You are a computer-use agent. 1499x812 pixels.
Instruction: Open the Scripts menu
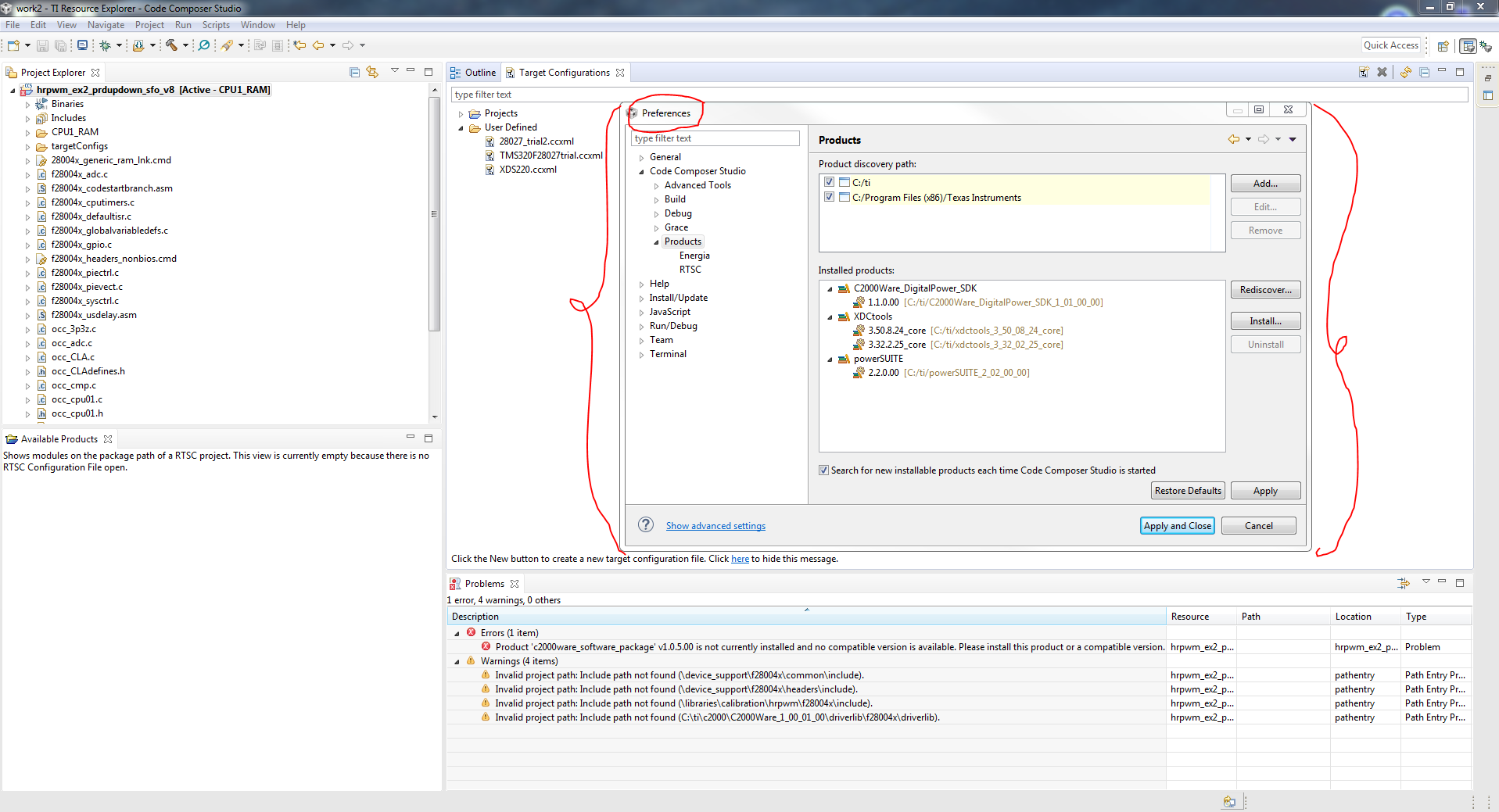[216, 25]
